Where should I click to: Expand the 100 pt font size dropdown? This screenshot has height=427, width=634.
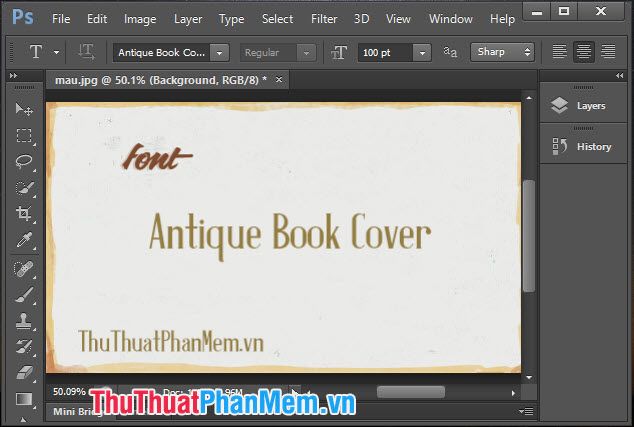click(x=422, y=53)
